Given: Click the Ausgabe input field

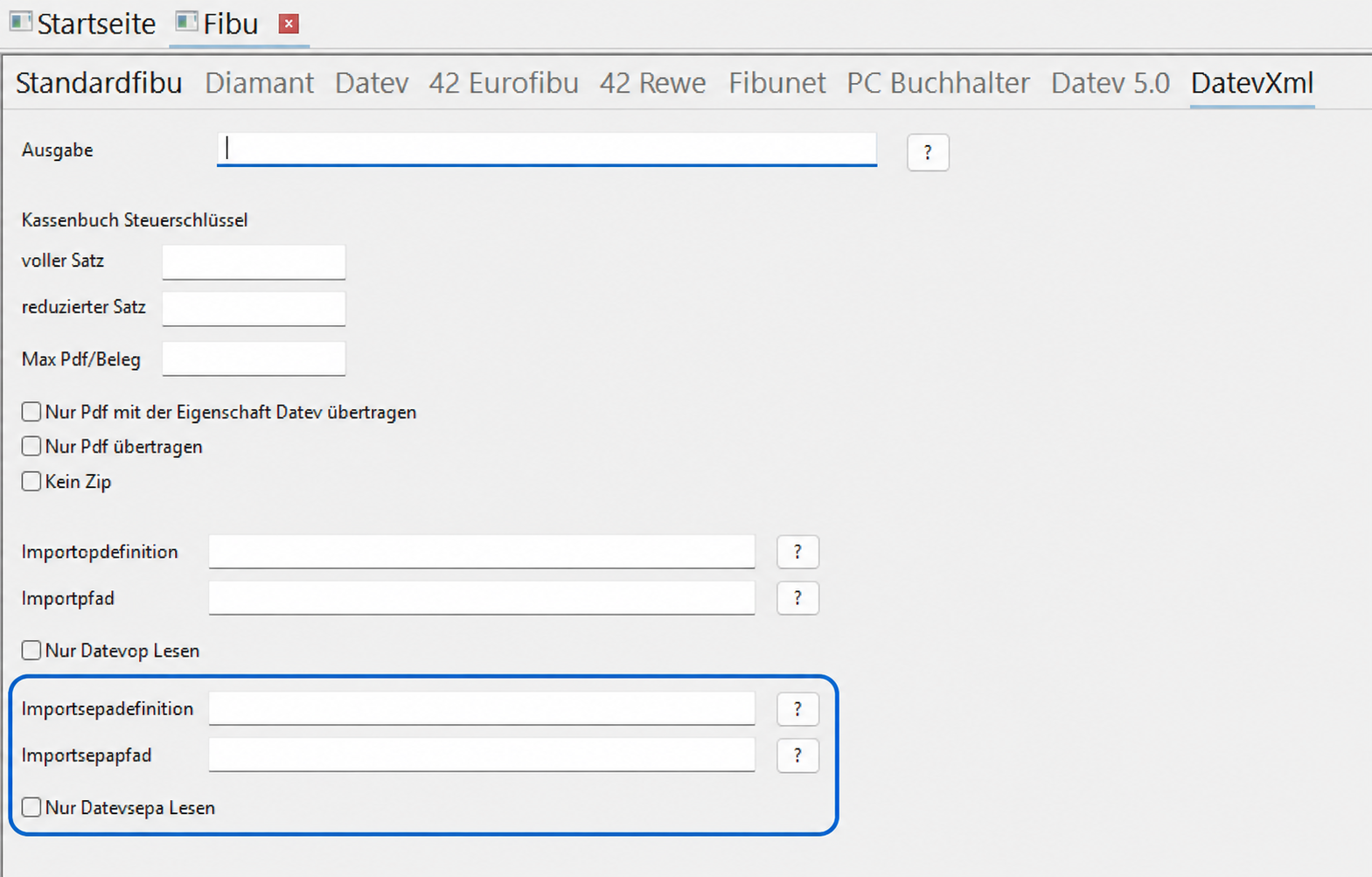Looking at the screenshot, I should [547, 149].
